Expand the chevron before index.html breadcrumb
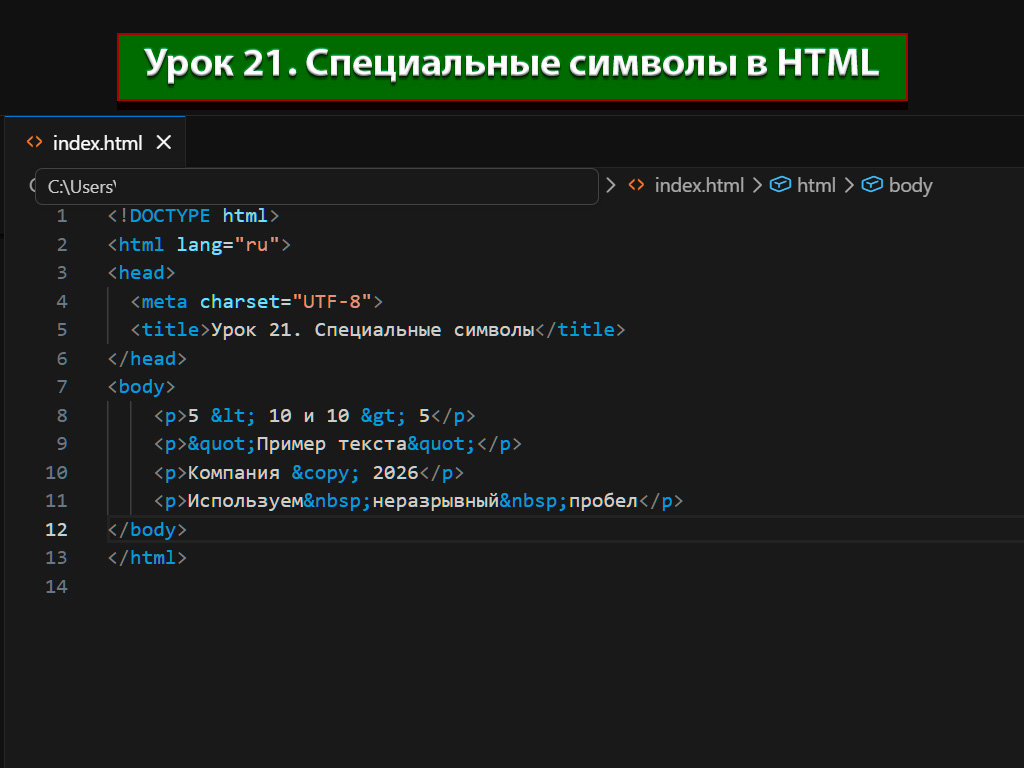This screenshot has height=768, width=1024. pyautogui.click(x=611, y=185)
